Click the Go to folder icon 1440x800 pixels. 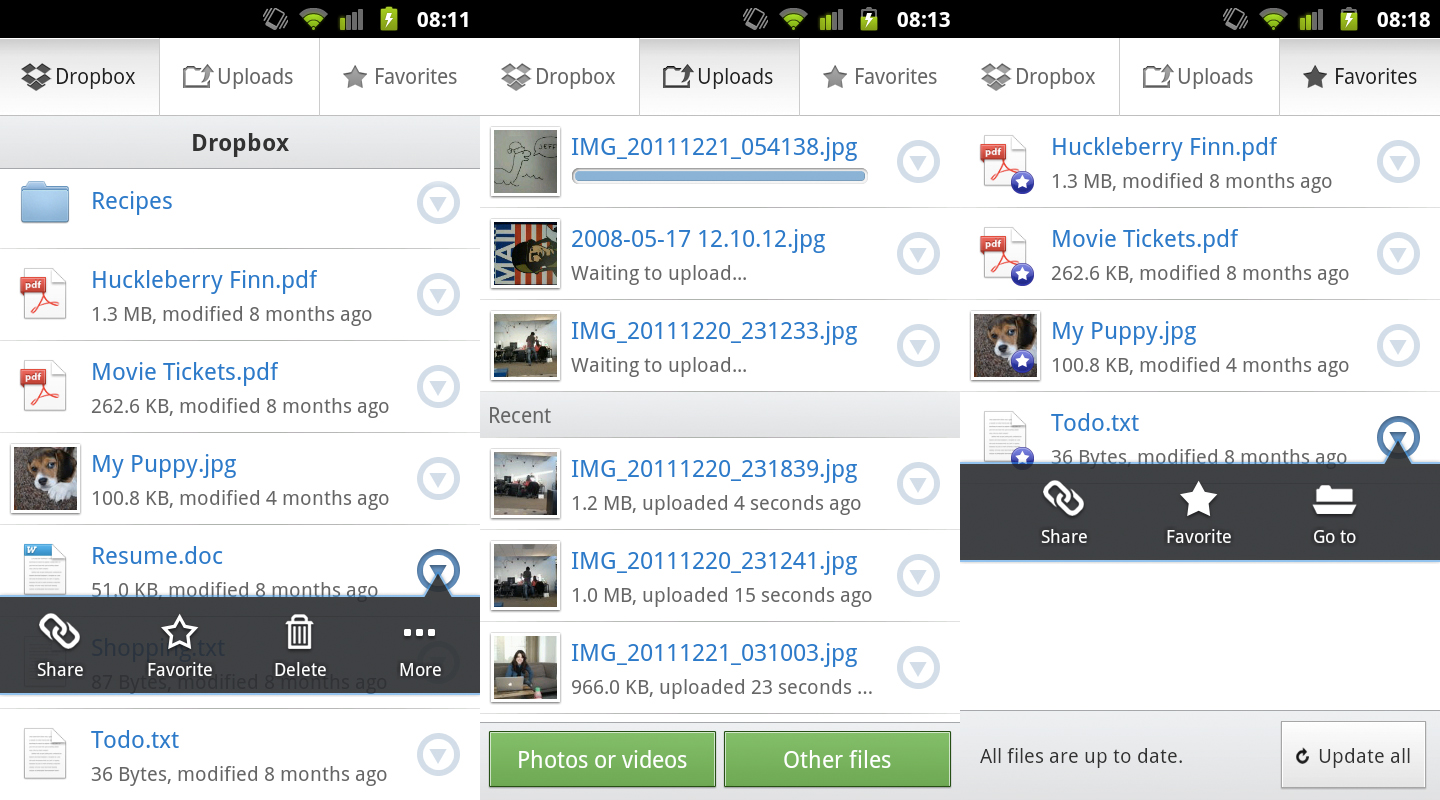(1334, 500)
